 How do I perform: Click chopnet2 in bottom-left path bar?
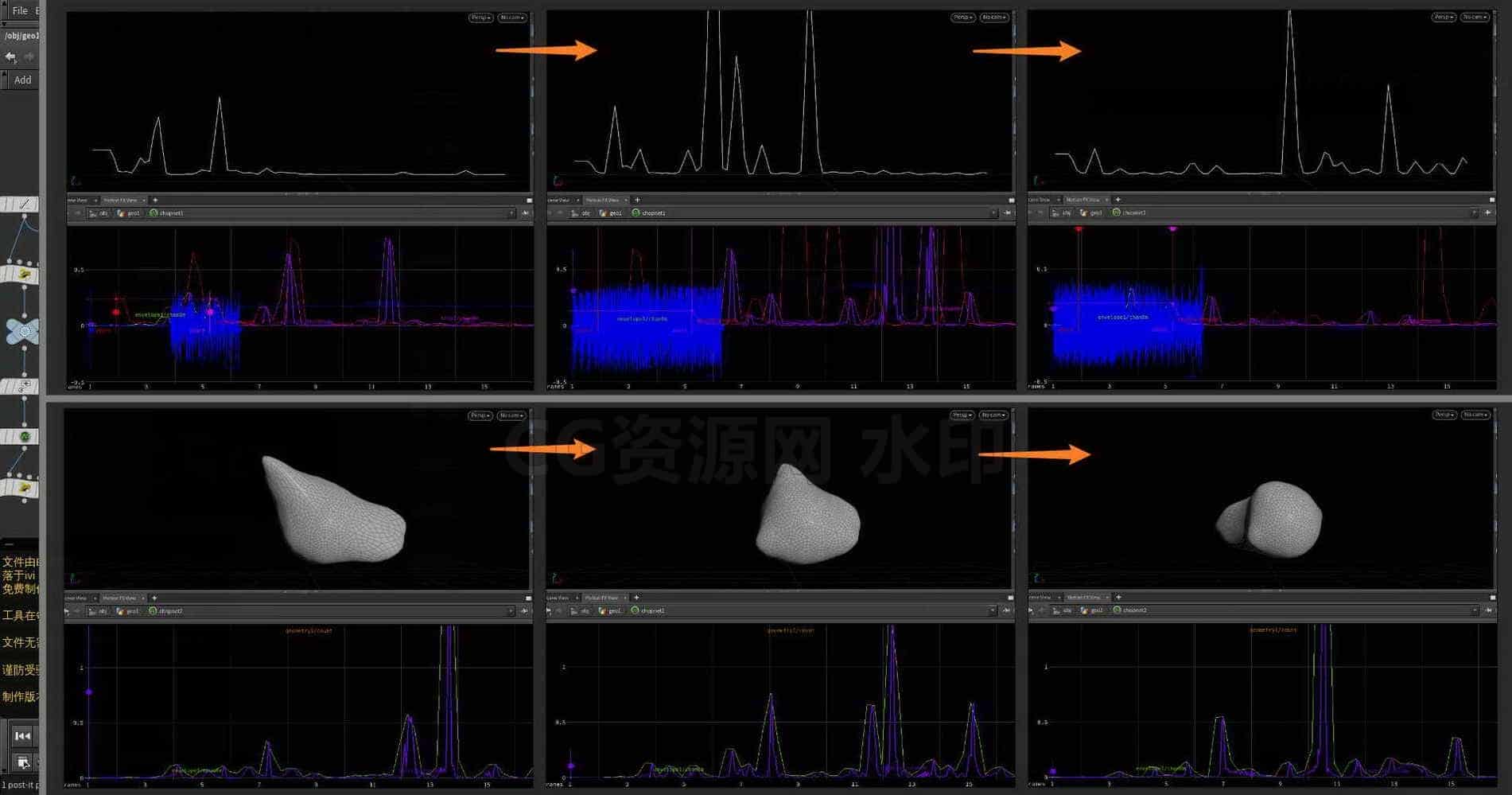tap(165, 611)
